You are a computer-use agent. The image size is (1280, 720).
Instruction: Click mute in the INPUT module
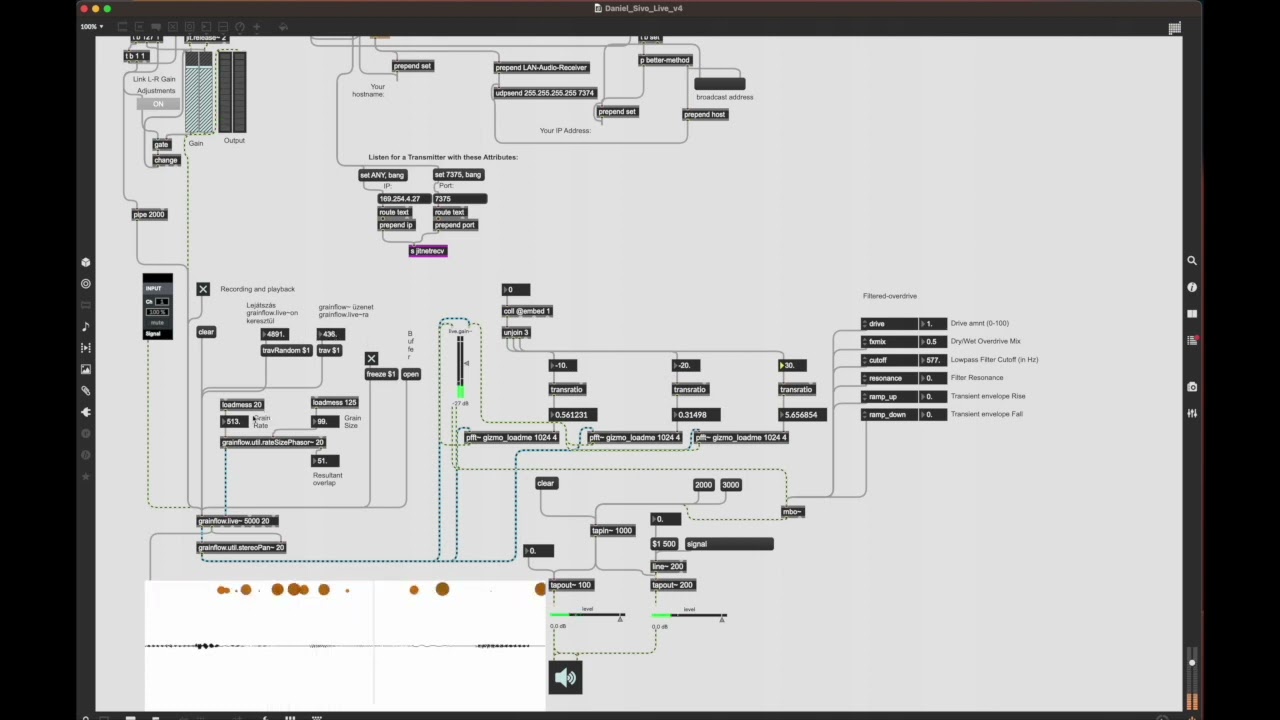pyautogui.click(x=157, y=322)
